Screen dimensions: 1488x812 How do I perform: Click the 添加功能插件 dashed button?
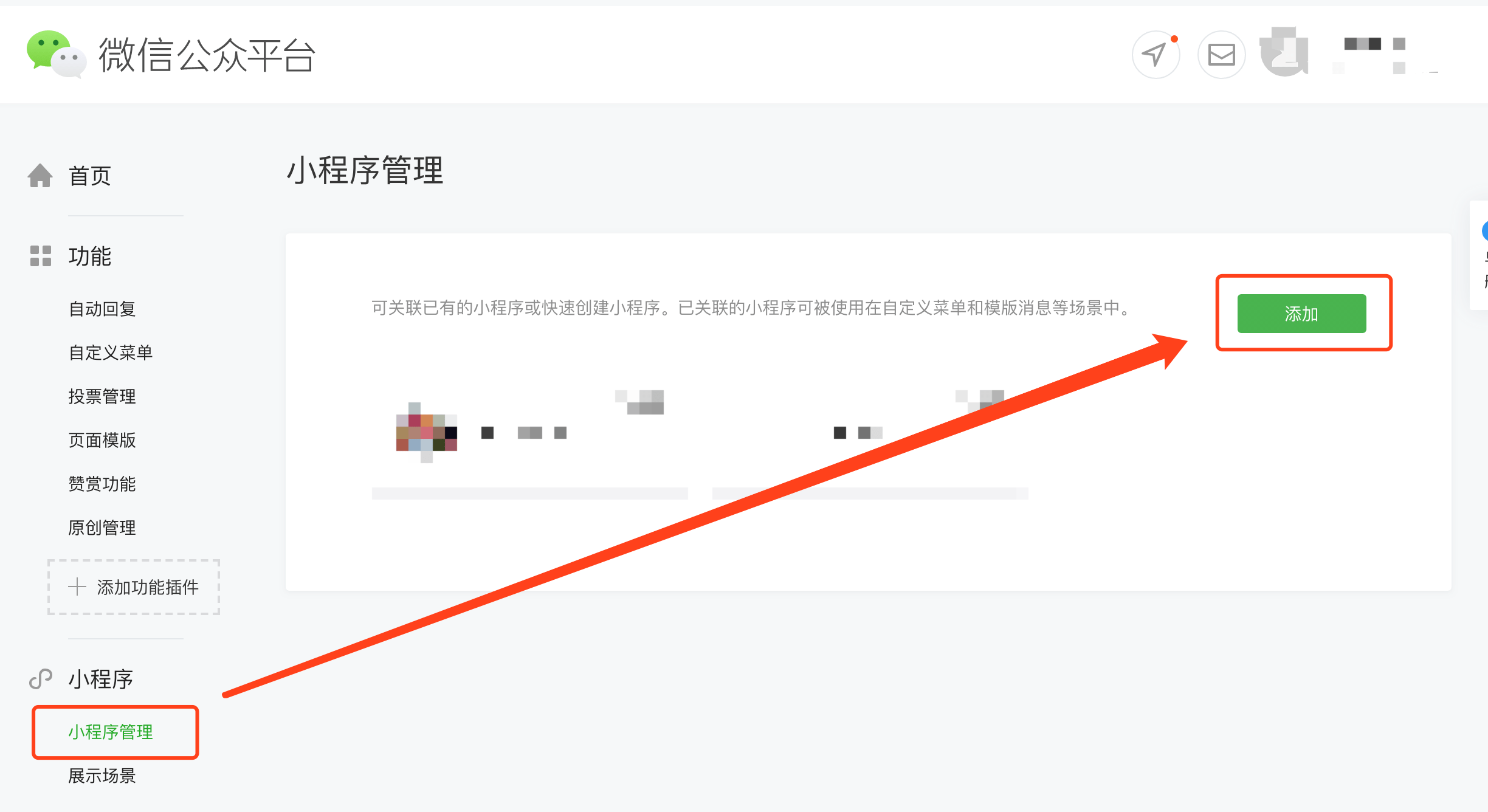(134, 587)
